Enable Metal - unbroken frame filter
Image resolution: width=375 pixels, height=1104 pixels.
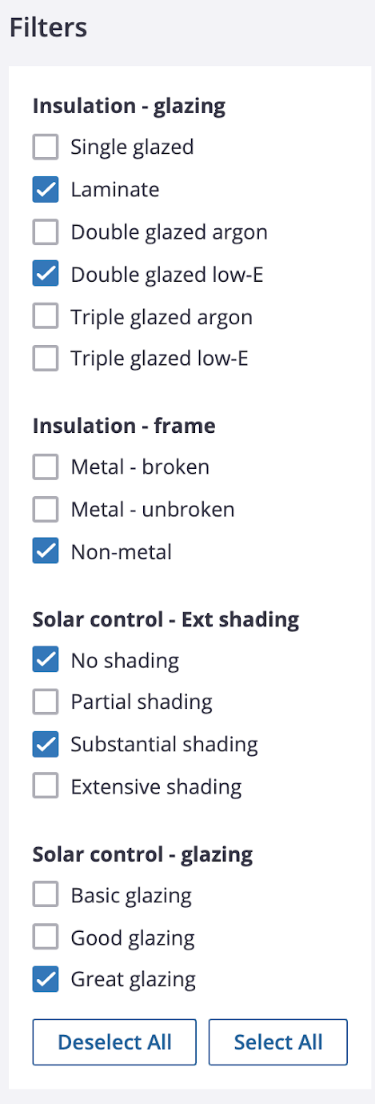pos(46,510)
